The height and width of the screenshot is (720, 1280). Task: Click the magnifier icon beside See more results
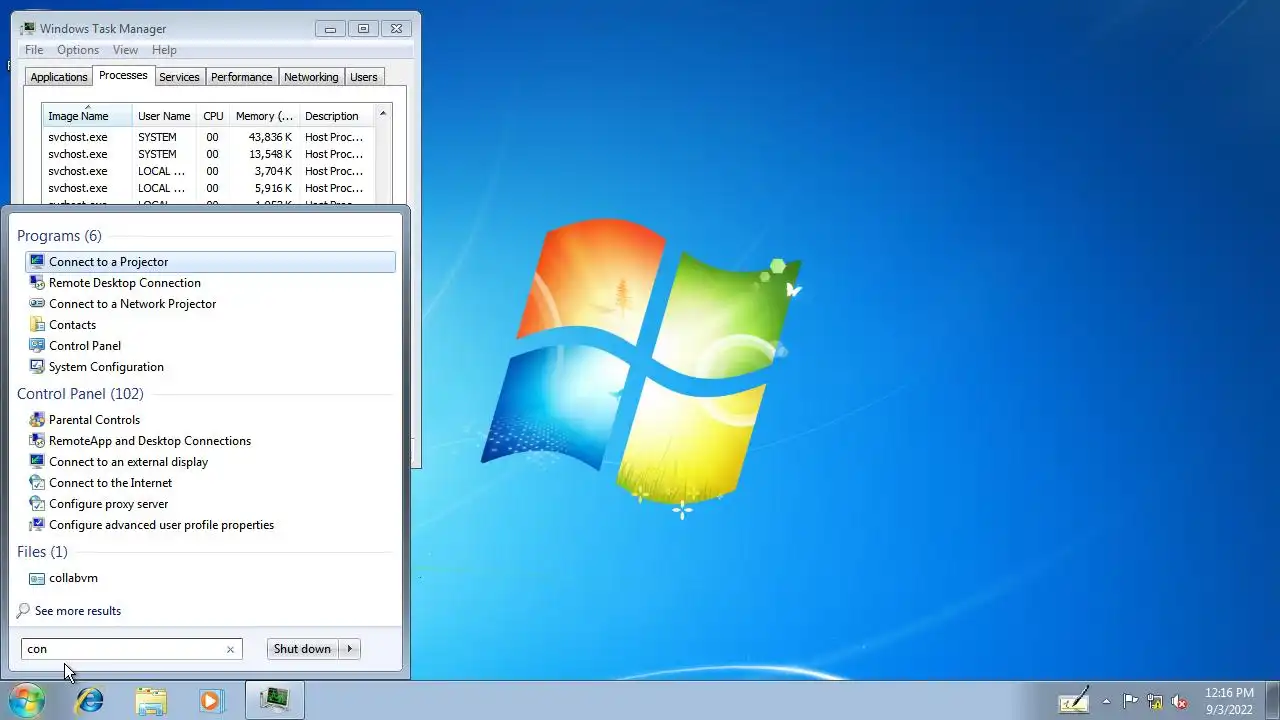tap(24, 610)
